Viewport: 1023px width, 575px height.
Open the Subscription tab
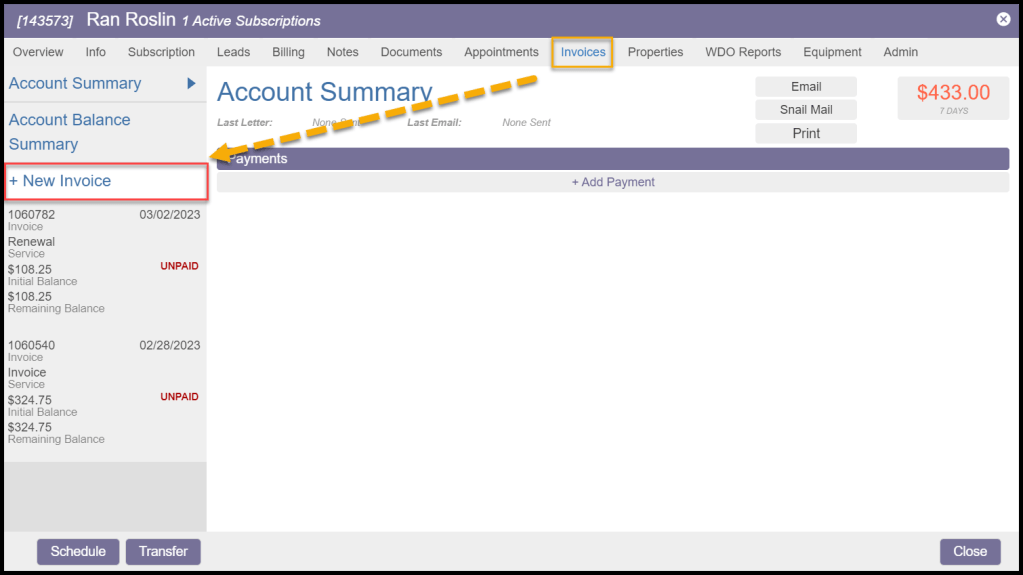point(161,52)
